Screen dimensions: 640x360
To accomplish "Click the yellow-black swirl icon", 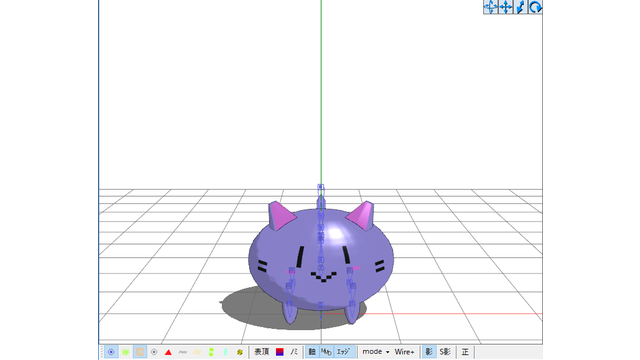I will 240,352.
